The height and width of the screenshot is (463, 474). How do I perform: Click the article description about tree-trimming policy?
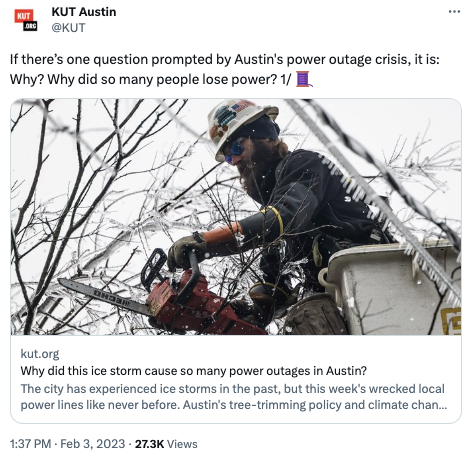233,397
